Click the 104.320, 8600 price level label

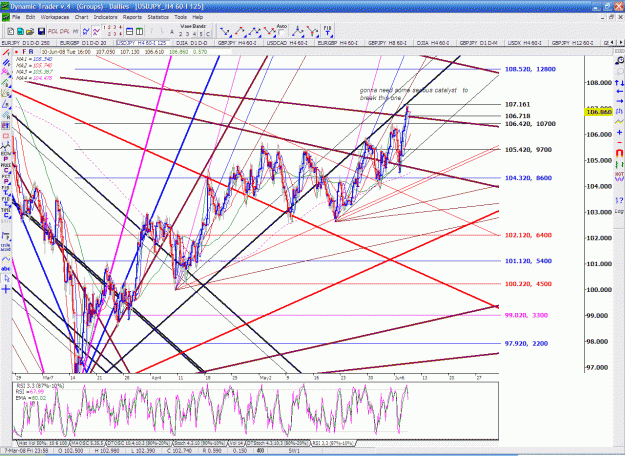click(x=528, y=178)
